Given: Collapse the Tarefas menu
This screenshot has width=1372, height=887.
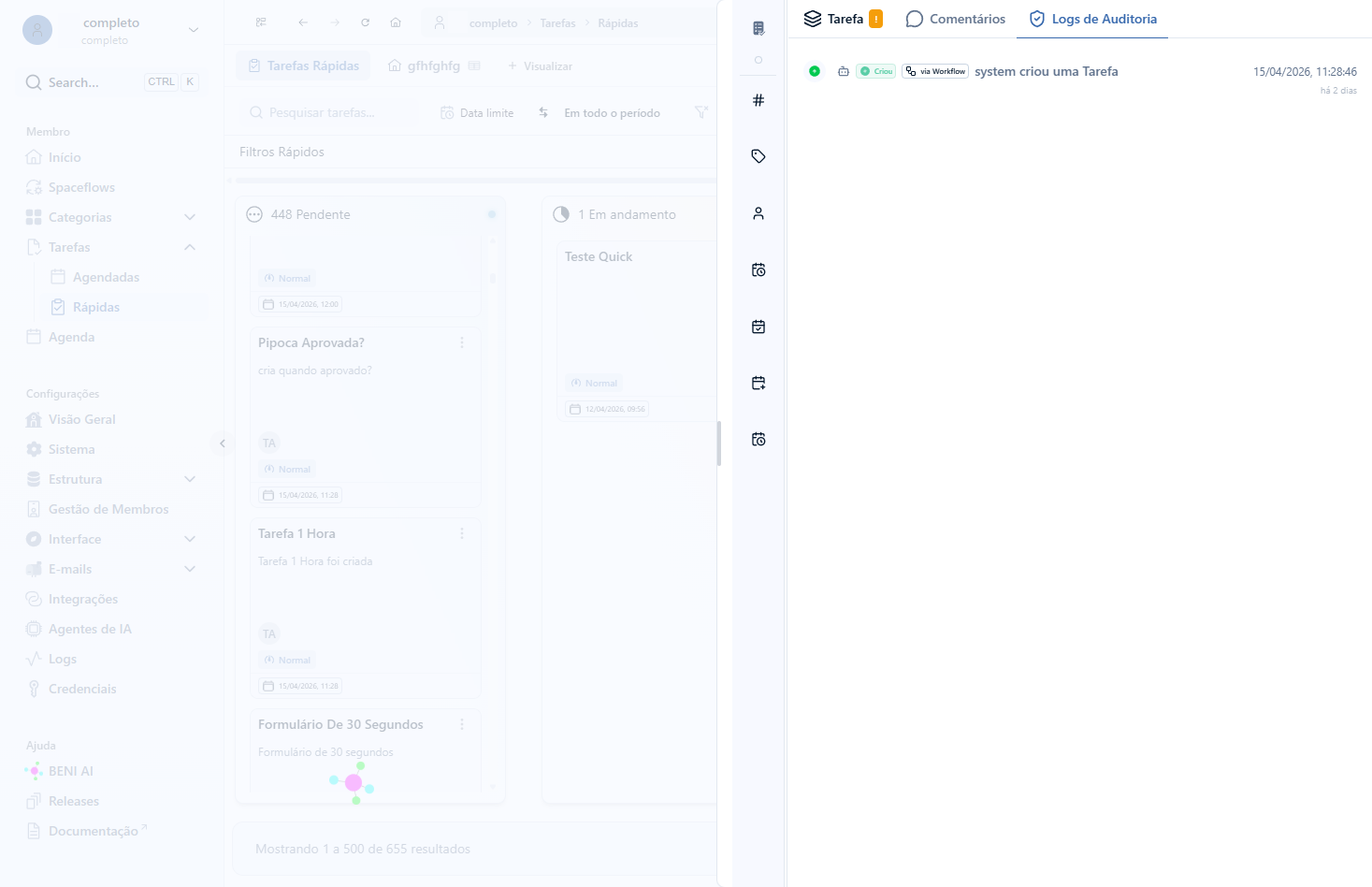Looking at the screenshot, I should point(190,247).
